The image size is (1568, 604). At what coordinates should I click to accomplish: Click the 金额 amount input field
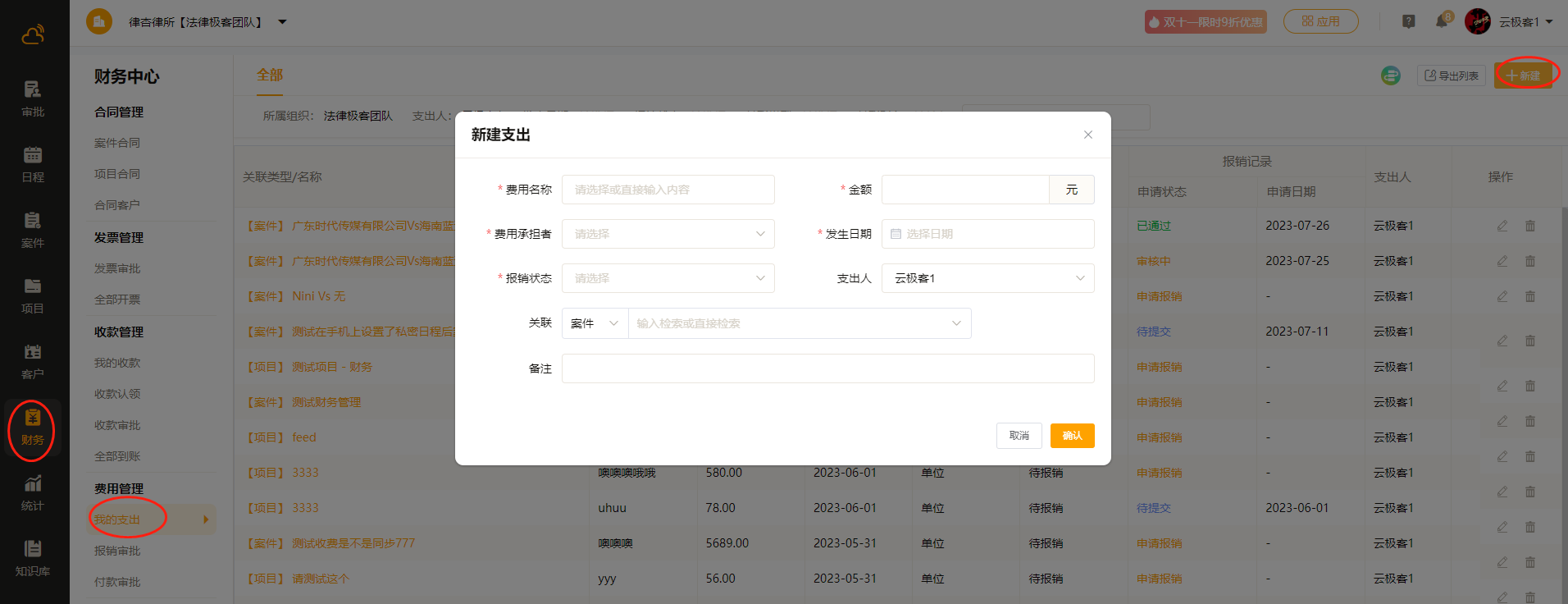tap(964, 190)
